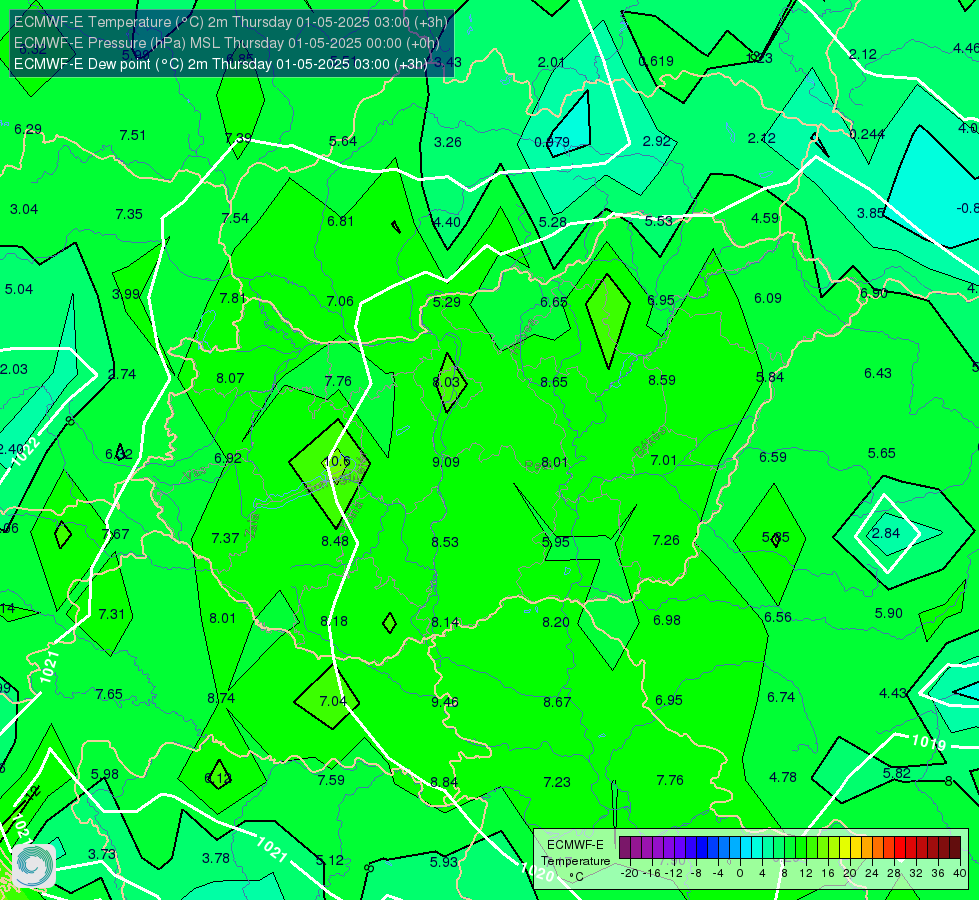Click the 8.53 grid value
Viewport: 979px width, 900px height.
pyautogui.click(x=445, y=542)
